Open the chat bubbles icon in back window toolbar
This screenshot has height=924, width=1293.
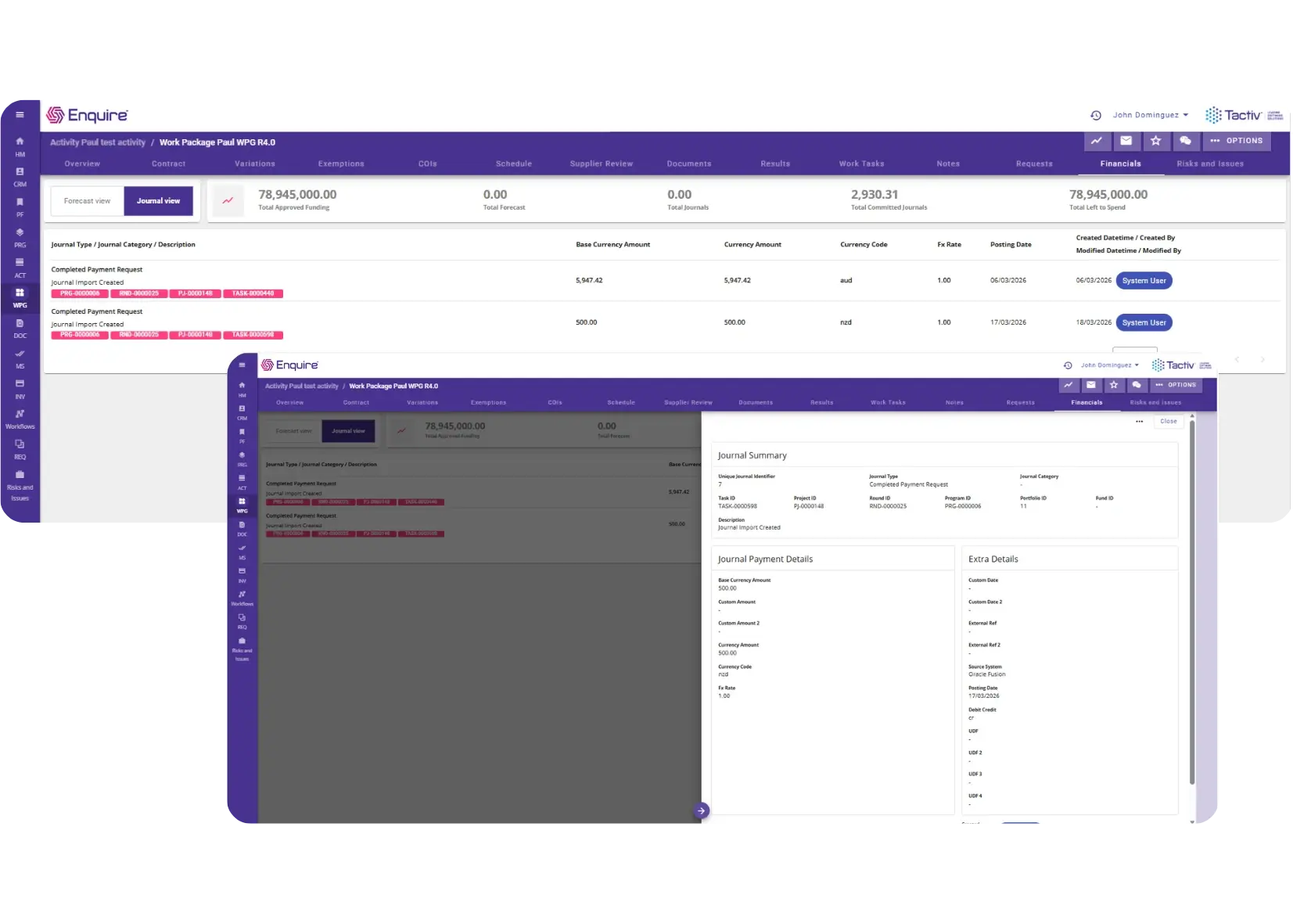click(x=1186, y=141)
